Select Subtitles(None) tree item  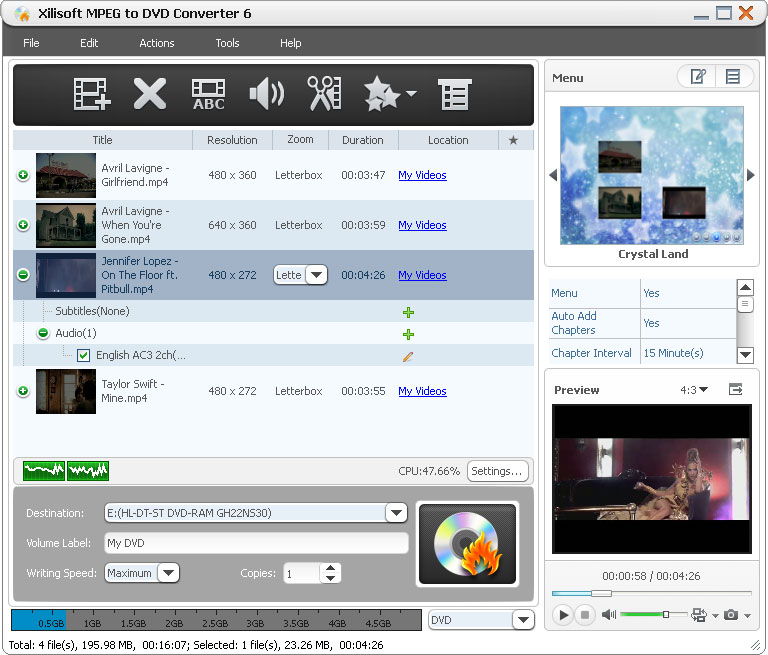tap(92, 311)
